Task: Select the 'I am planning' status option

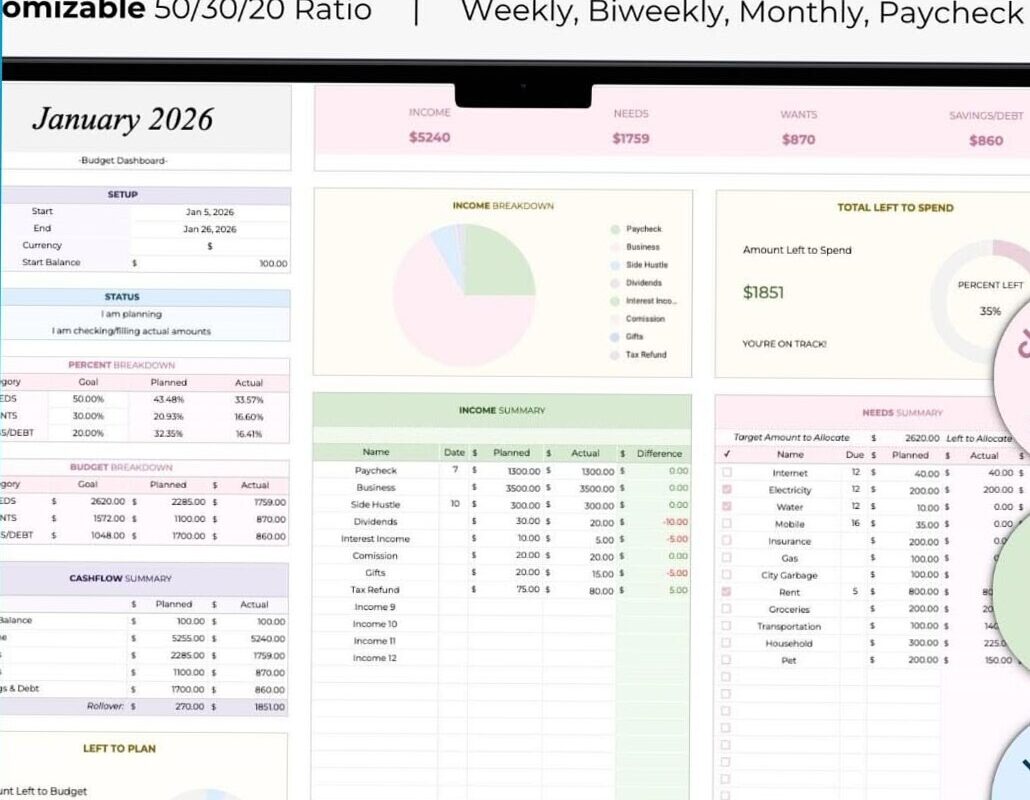Action: 133,314
